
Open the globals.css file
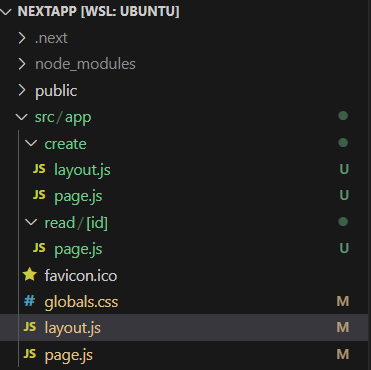click(x=81, y=302)
